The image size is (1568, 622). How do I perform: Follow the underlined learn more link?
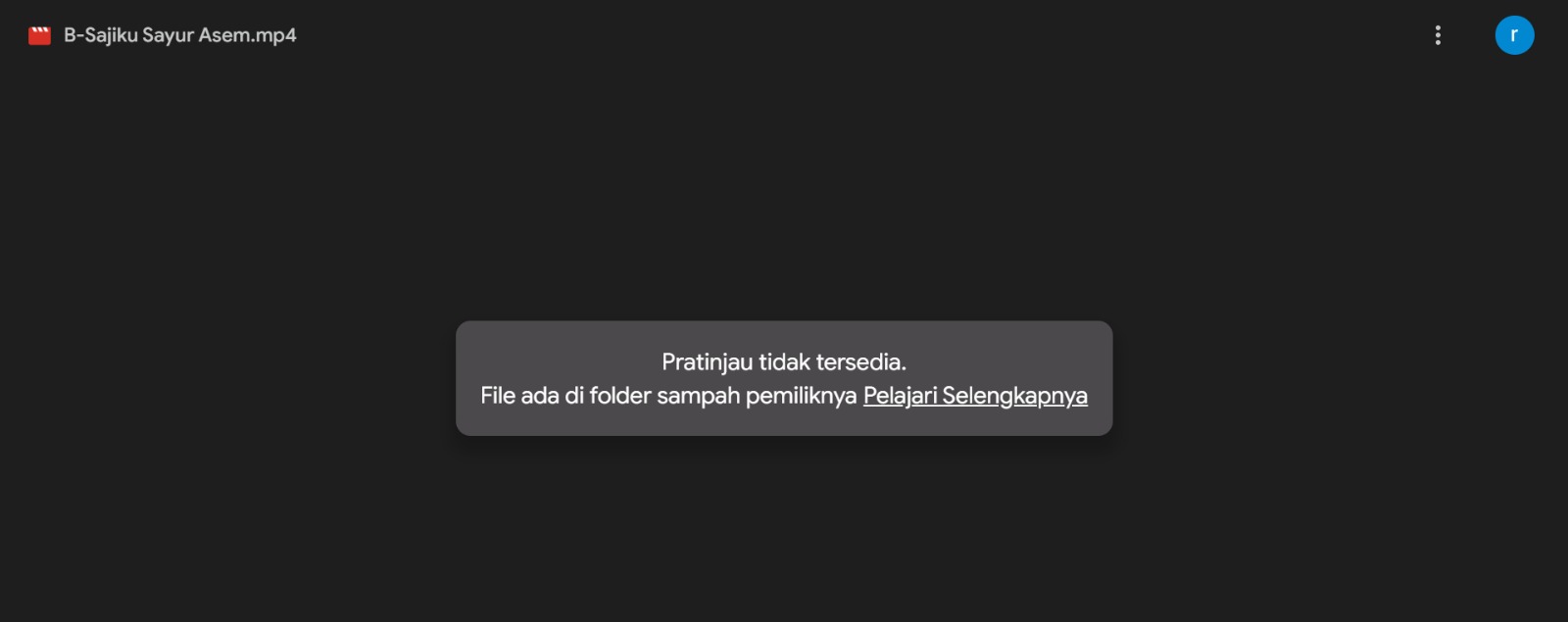coord(975,396)
